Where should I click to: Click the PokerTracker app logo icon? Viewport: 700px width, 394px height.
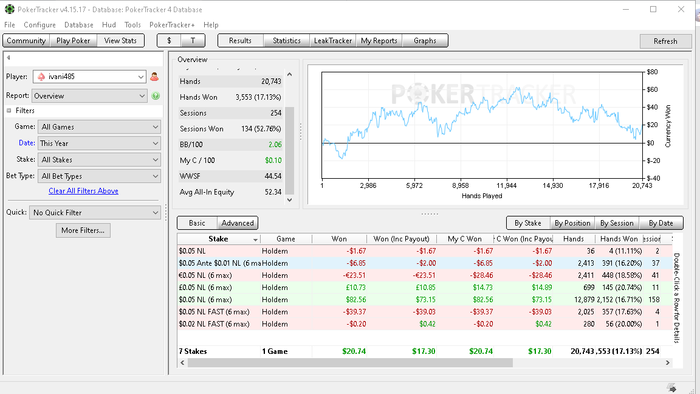[x=9, y=9]
